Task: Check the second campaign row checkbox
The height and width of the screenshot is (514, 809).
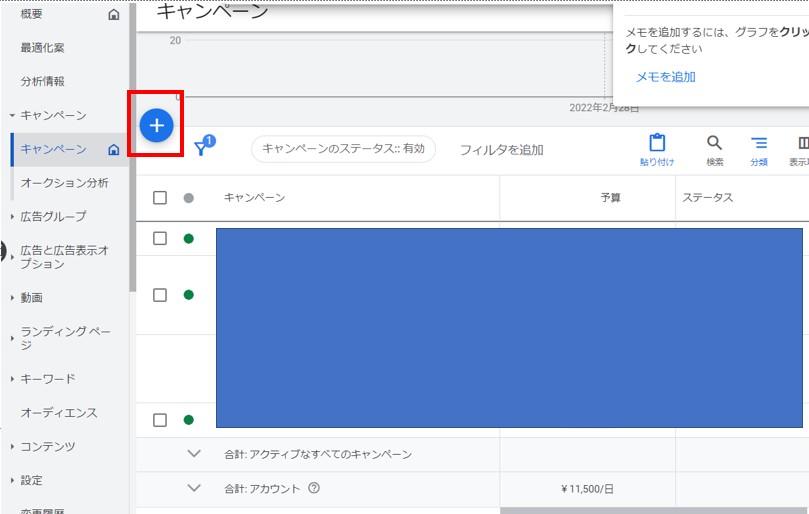Action: 160,295
